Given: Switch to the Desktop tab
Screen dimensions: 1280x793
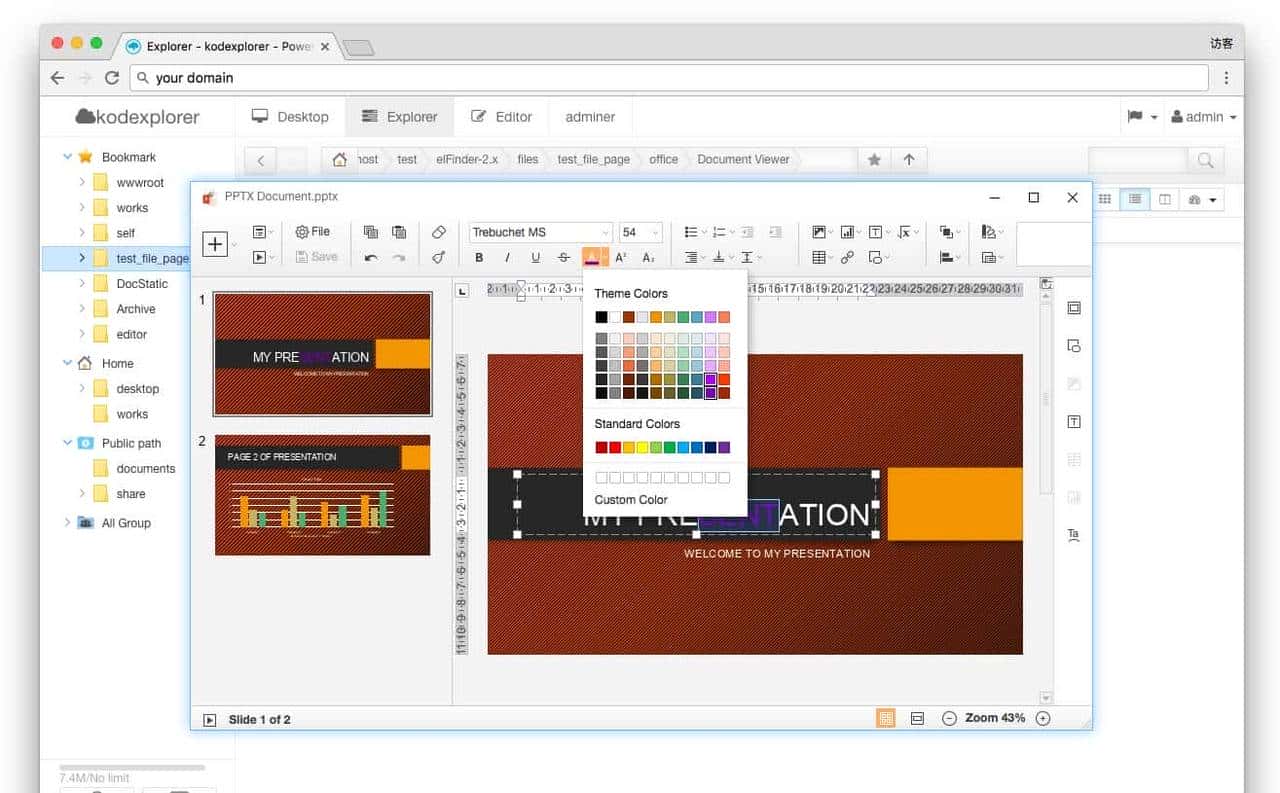Looking at the screenshot, I should (290, 116).
